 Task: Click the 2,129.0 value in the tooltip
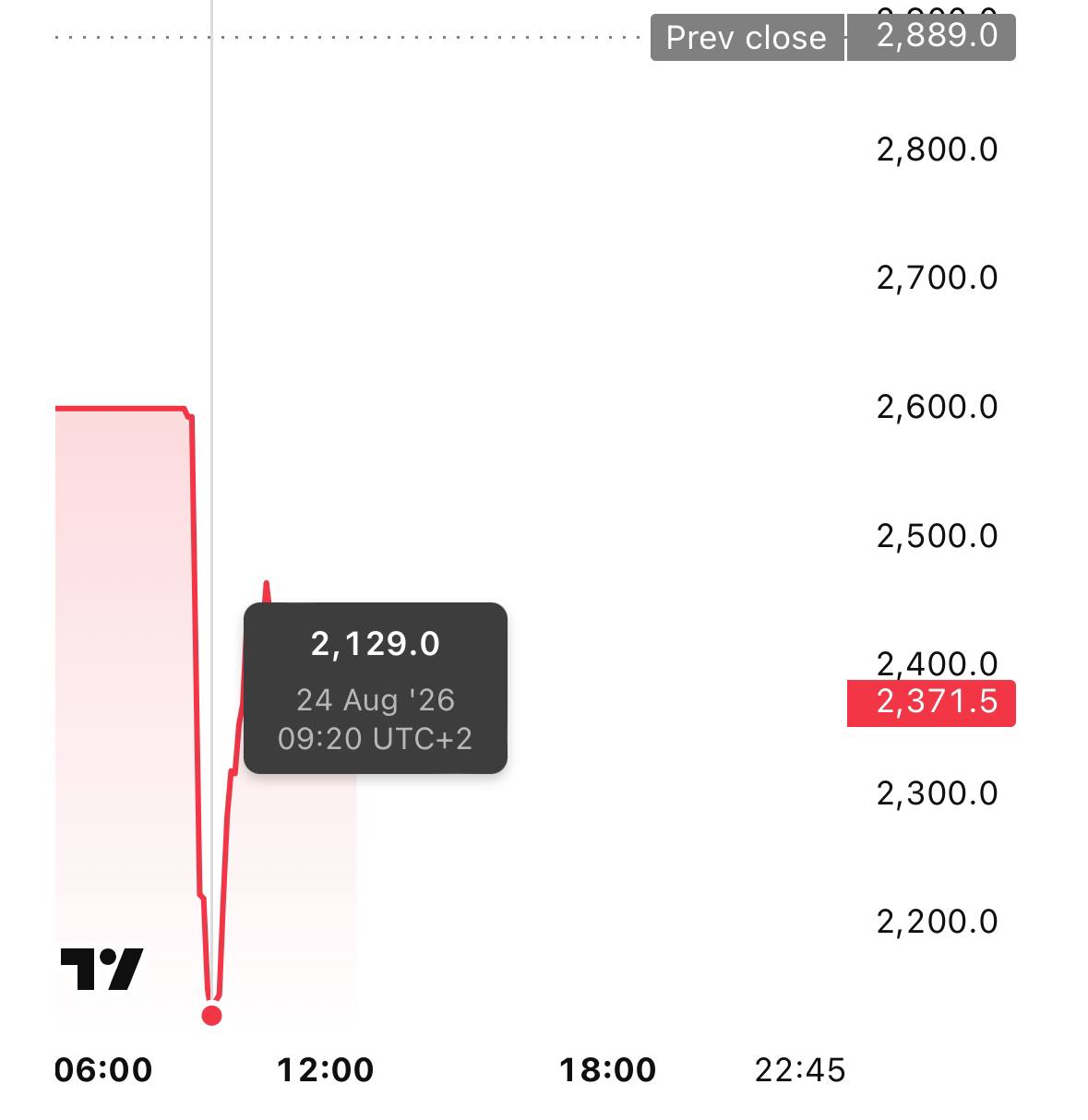376,644
